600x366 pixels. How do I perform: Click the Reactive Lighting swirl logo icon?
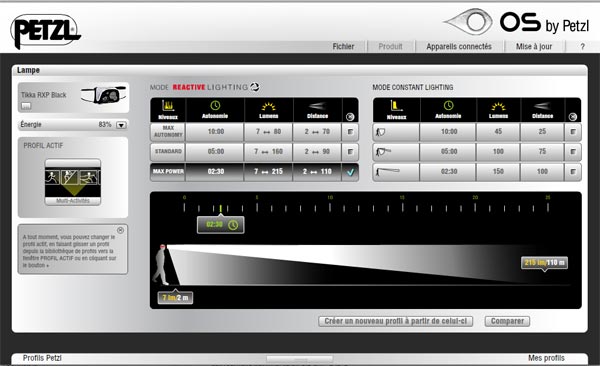point(254,87)
